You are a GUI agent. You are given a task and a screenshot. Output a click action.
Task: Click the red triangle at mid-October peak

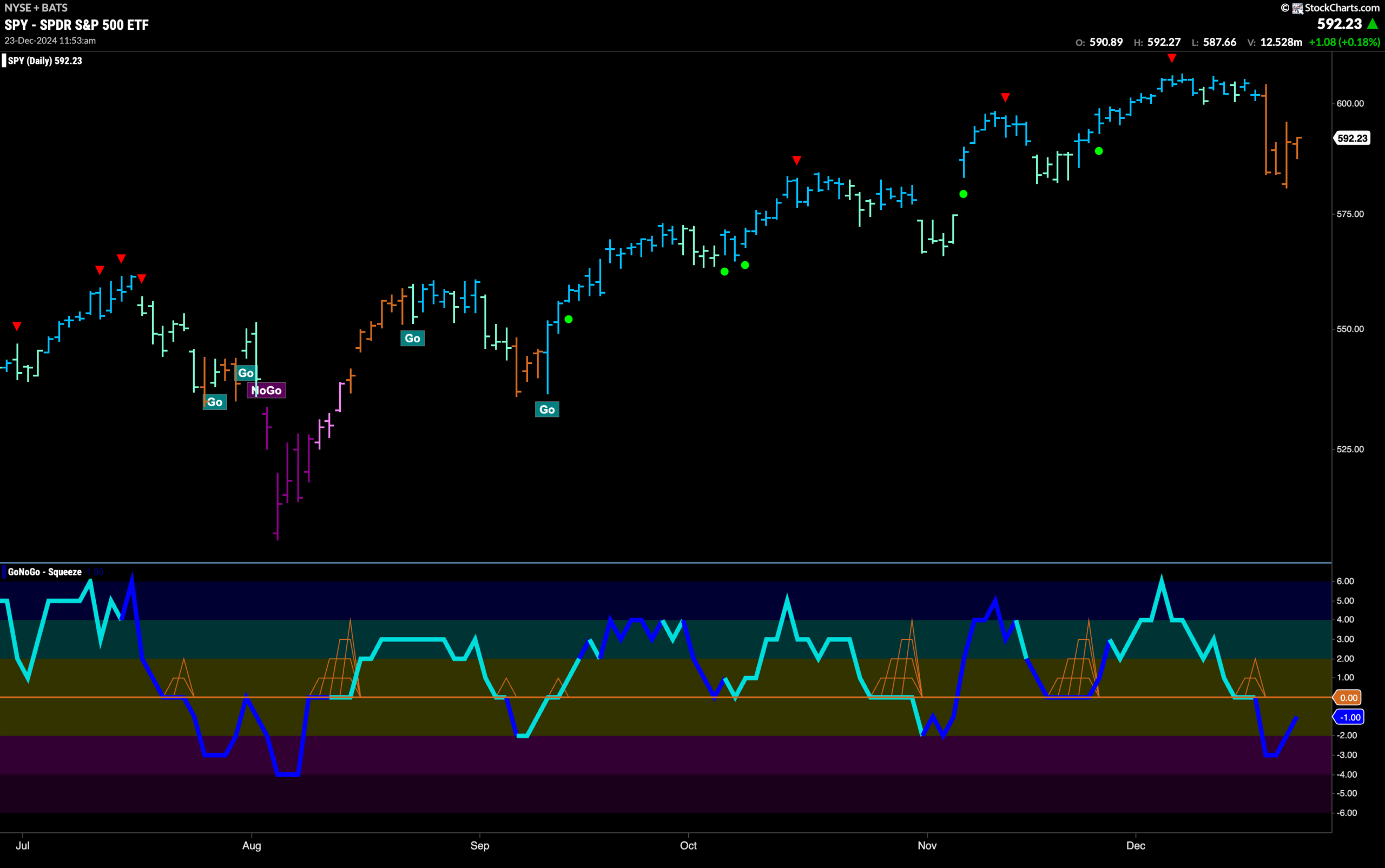pyautogui.click(x=796, y=160)
